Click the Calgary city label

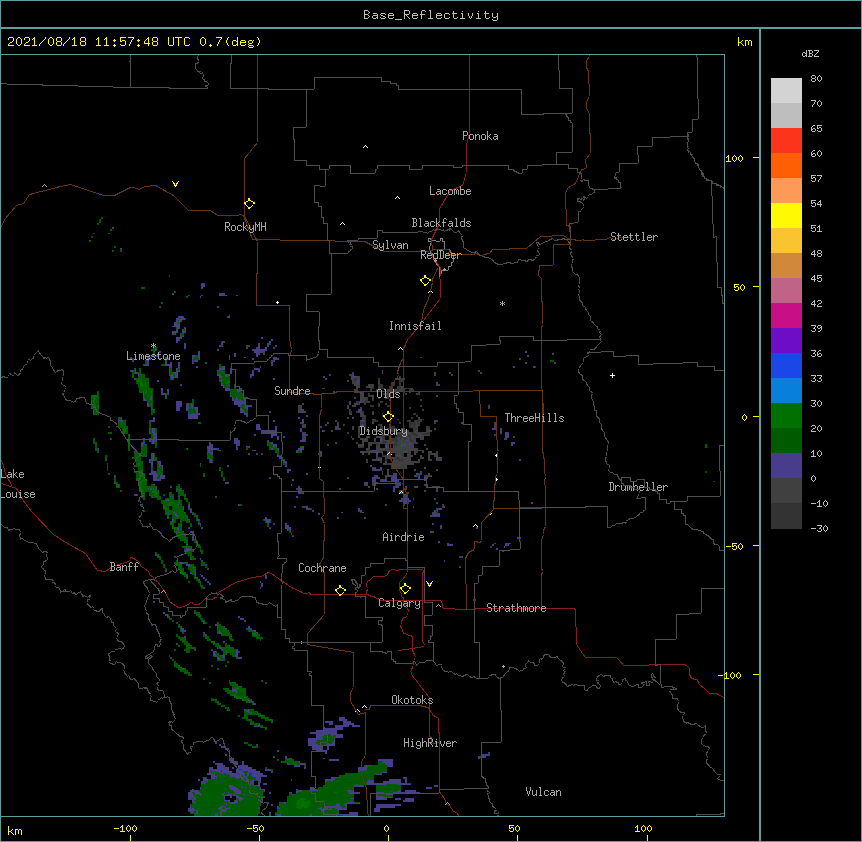pyautogui.click(x=399, y=603)
